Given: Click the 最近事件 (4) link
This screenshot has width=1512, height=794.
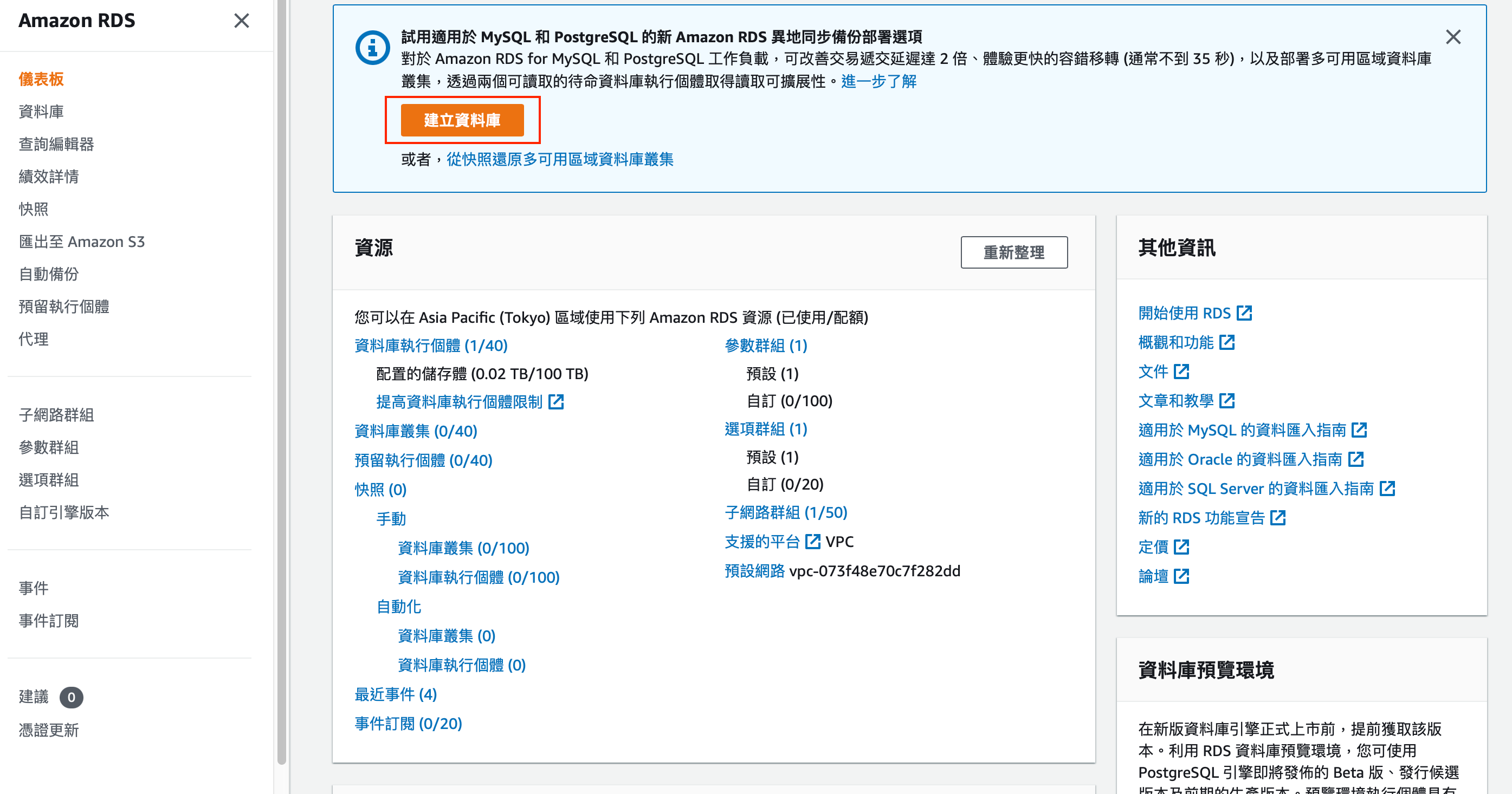Looking at the screenshot, I should point(396,694).
